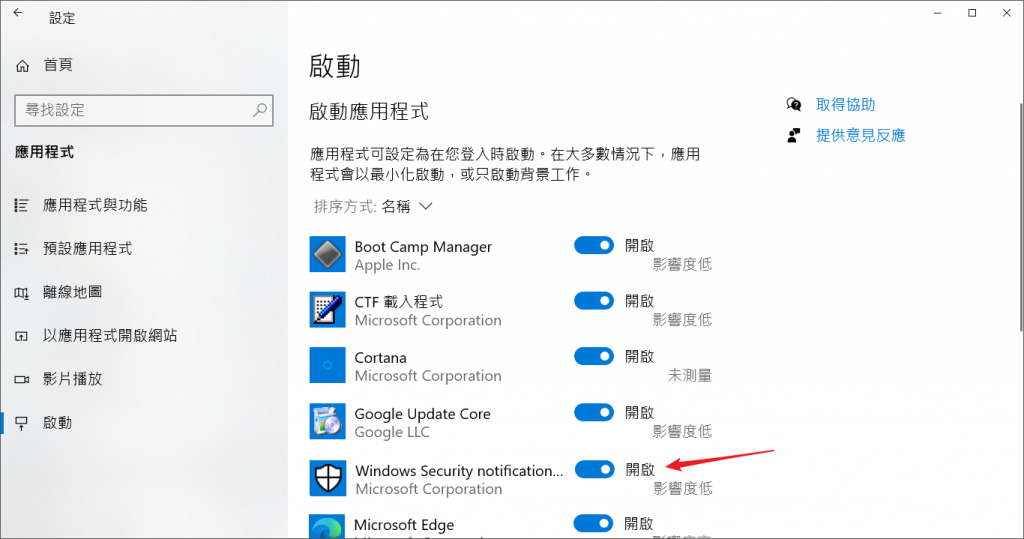Maximize the Settings window
Screen dimensions: 1024x539
(972, 13)
